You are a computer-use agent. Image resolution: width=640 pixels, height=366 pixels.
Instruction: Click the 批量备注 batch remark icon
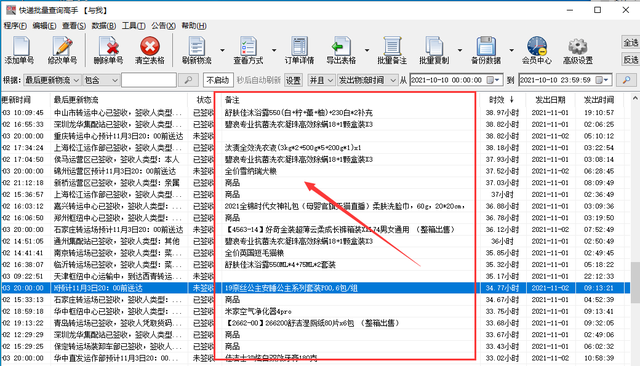[392, 50]
